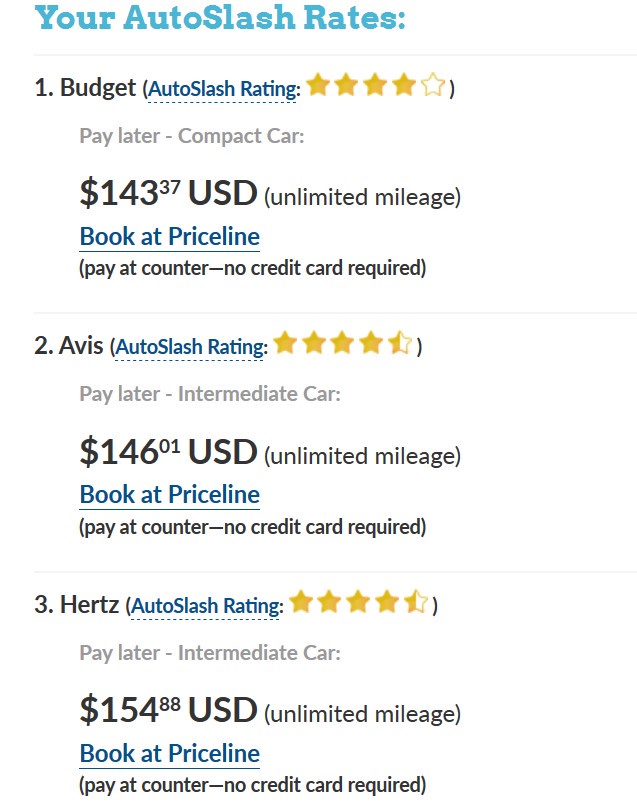This screenshot has height=804, width=637.
Task: Click the first star in Avis's rating
Action: [285, 345]
